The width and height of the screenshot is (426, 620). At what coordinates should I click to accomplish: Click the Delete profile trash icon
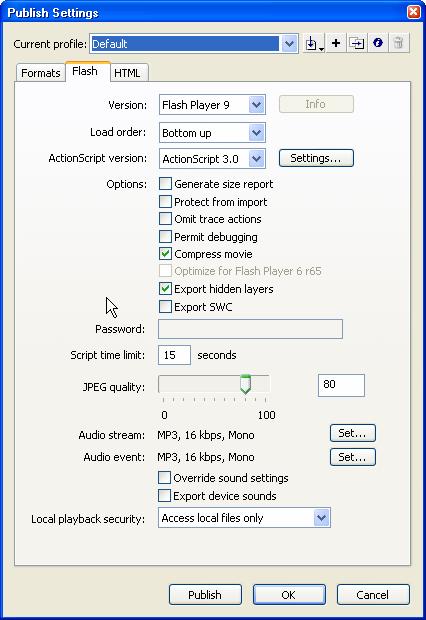[x=399, y=43]
